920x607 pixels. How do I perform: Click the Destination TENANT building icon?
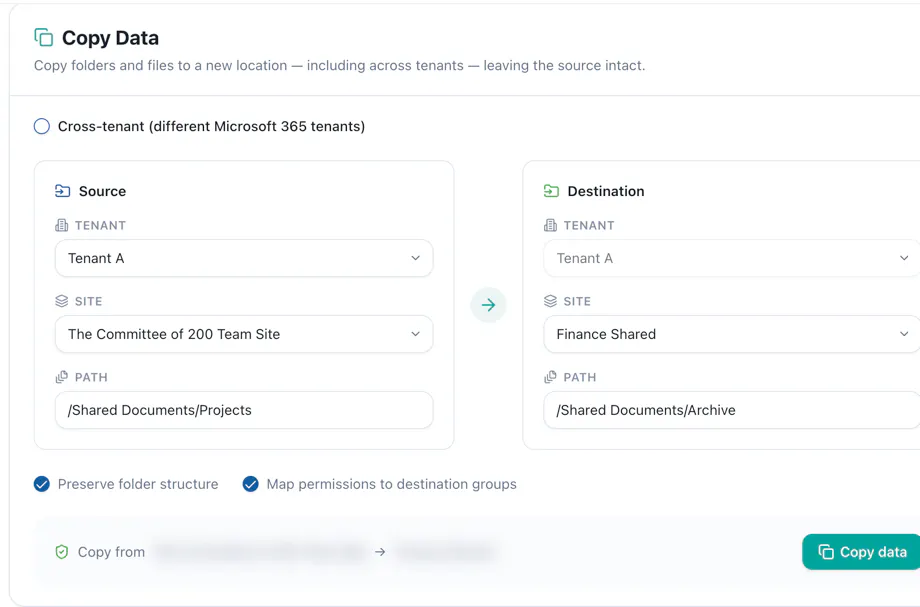click(x=550, y=225)
